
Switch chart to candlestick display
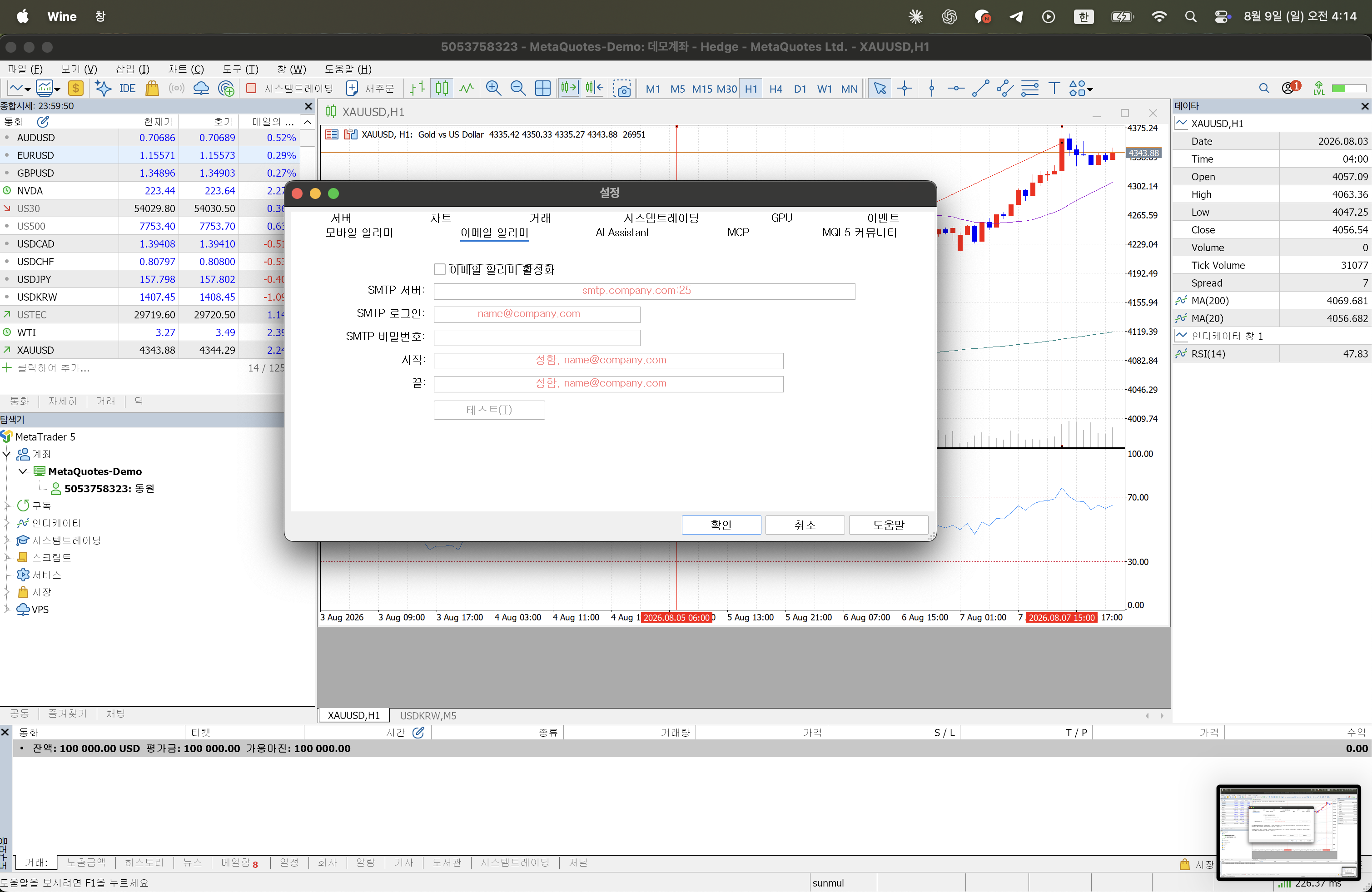coord(442,88)
